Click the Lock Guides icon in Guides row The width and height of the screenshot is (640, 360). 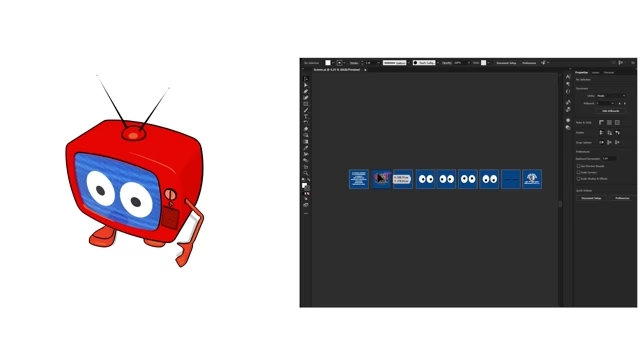tap(609, 133)
